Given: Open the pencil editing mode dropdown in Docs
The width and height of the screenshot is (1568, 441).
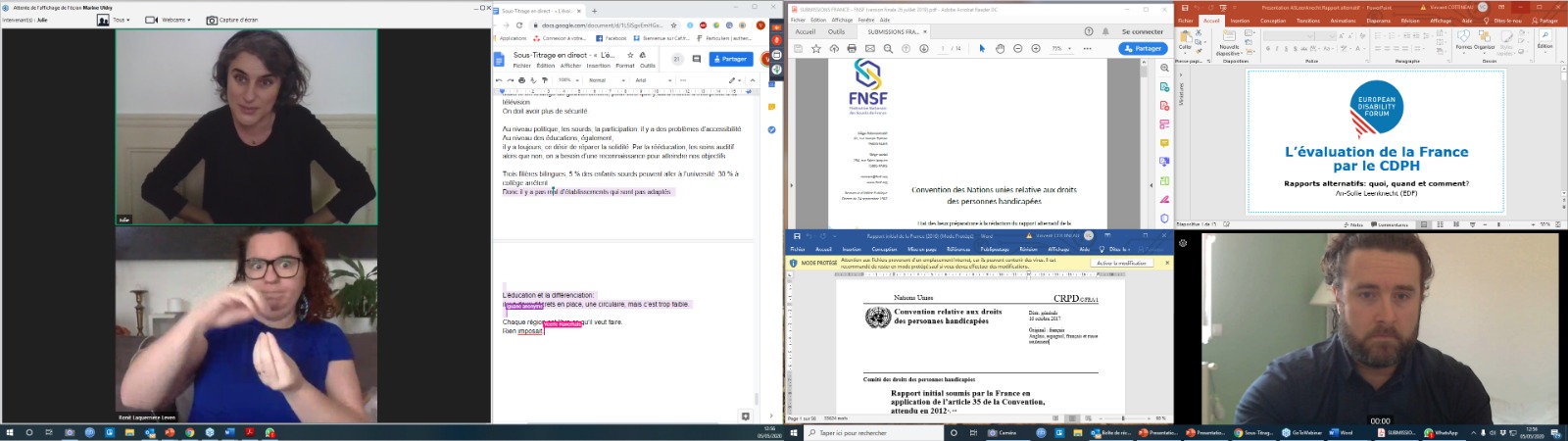Looking at the screenshot, I should [735, 80].
